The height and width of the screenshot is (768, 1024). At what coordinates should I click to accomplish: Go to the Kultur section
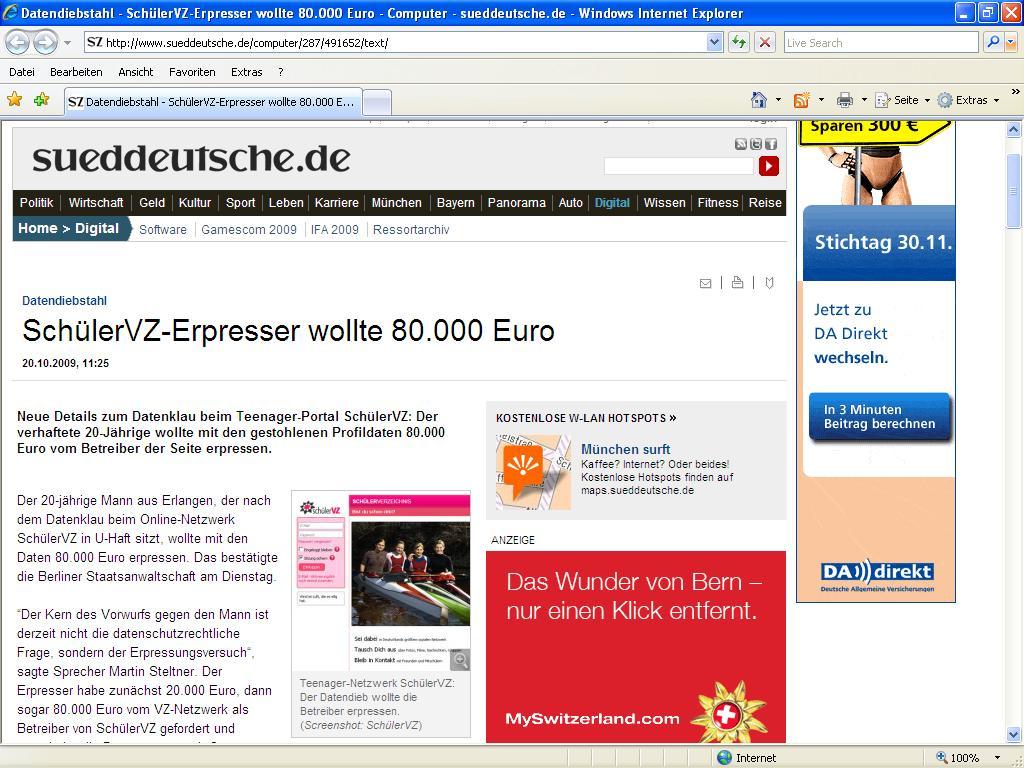pyautogui.click(x=195, y=202)
